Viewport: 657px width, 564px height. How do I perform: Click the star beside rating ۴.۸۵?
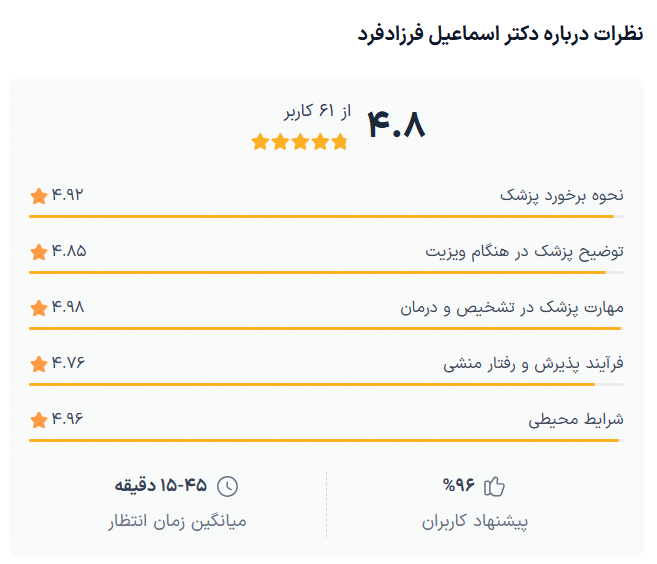[x=39, y=251]
